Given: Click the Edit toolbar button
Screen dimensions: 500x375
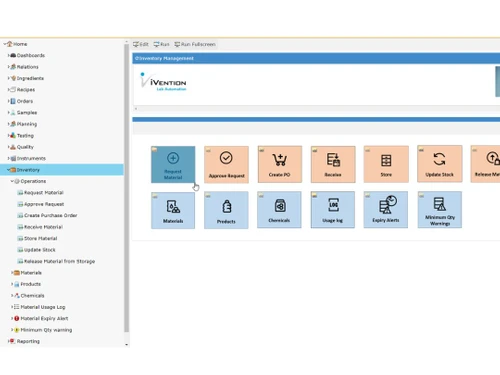Looking at the screenshot, I should (x=141, y=44).
